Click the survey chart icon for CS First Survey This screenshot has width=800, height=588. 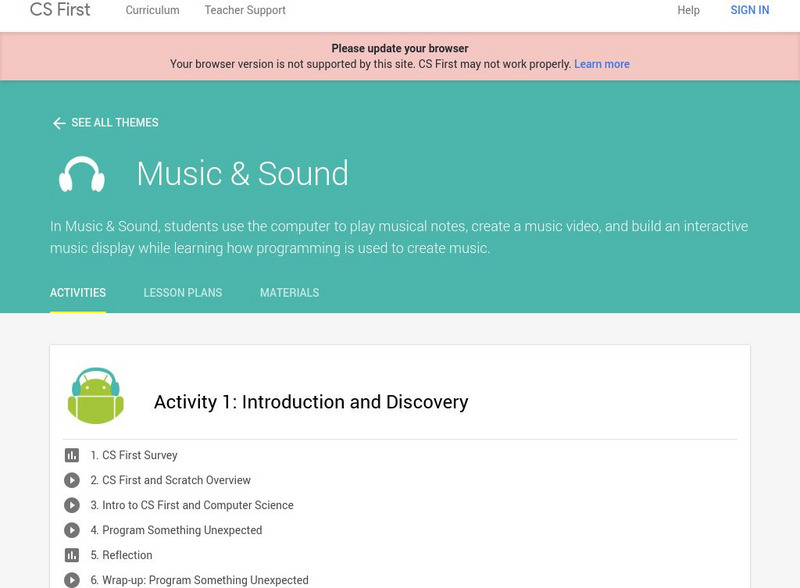[72, 455]
